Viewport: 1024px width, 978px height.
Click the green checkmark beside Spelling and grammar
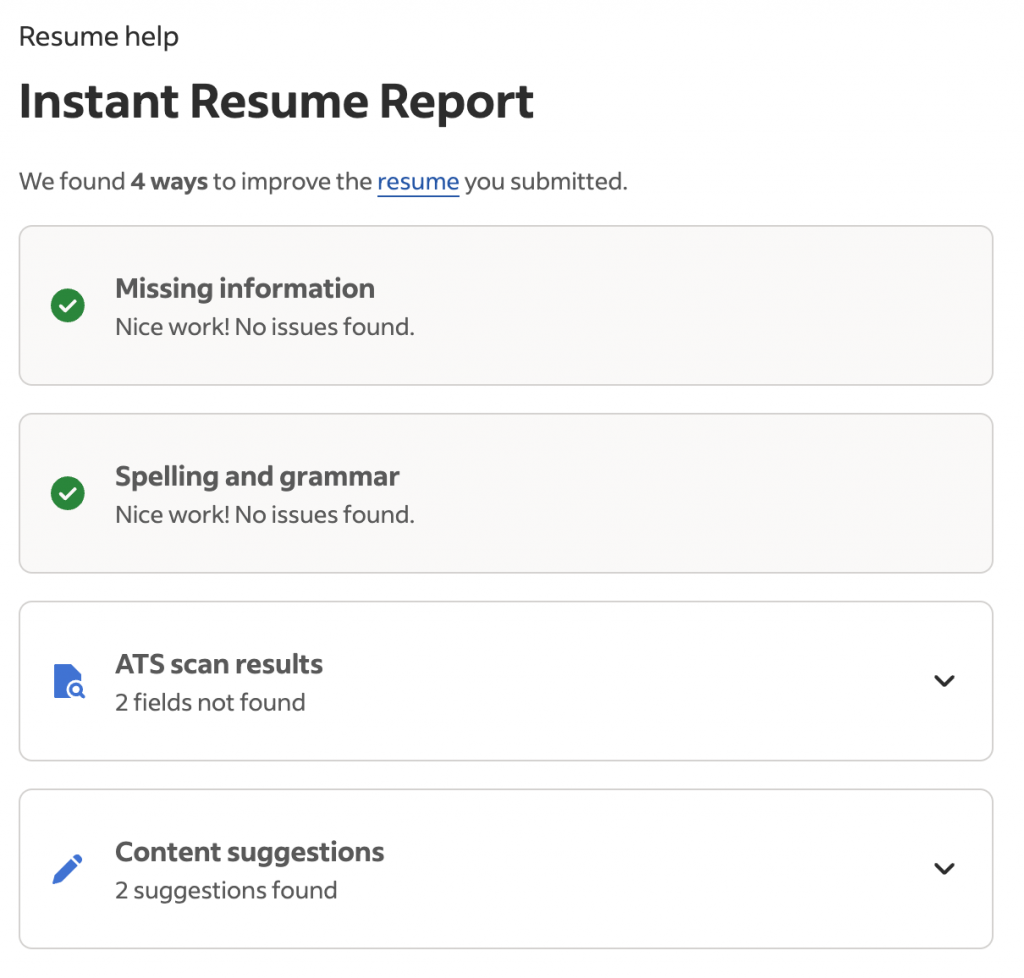[x=67, y=493]
